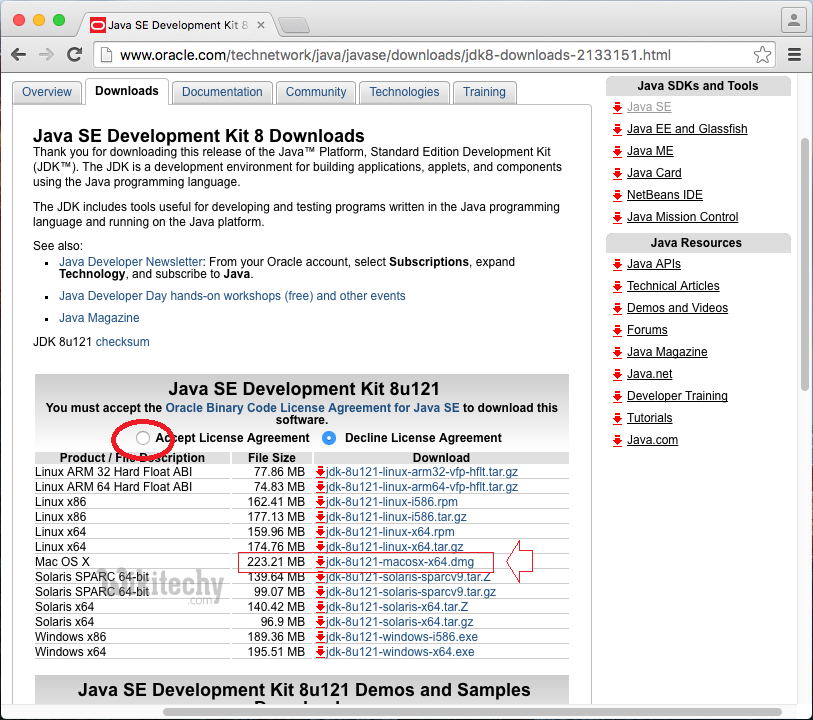This screenshot has width=813, height=720.
Task: Switch to the Overview tab
Action: coord(47,92)
